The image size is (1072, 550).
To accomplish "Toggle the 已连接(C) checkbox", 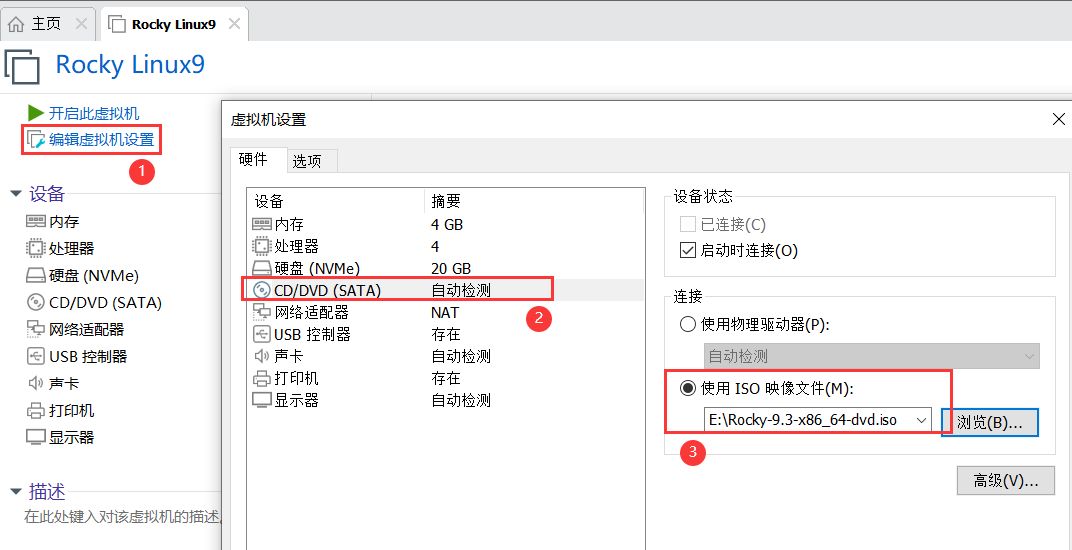I will [x=688, y=224].
